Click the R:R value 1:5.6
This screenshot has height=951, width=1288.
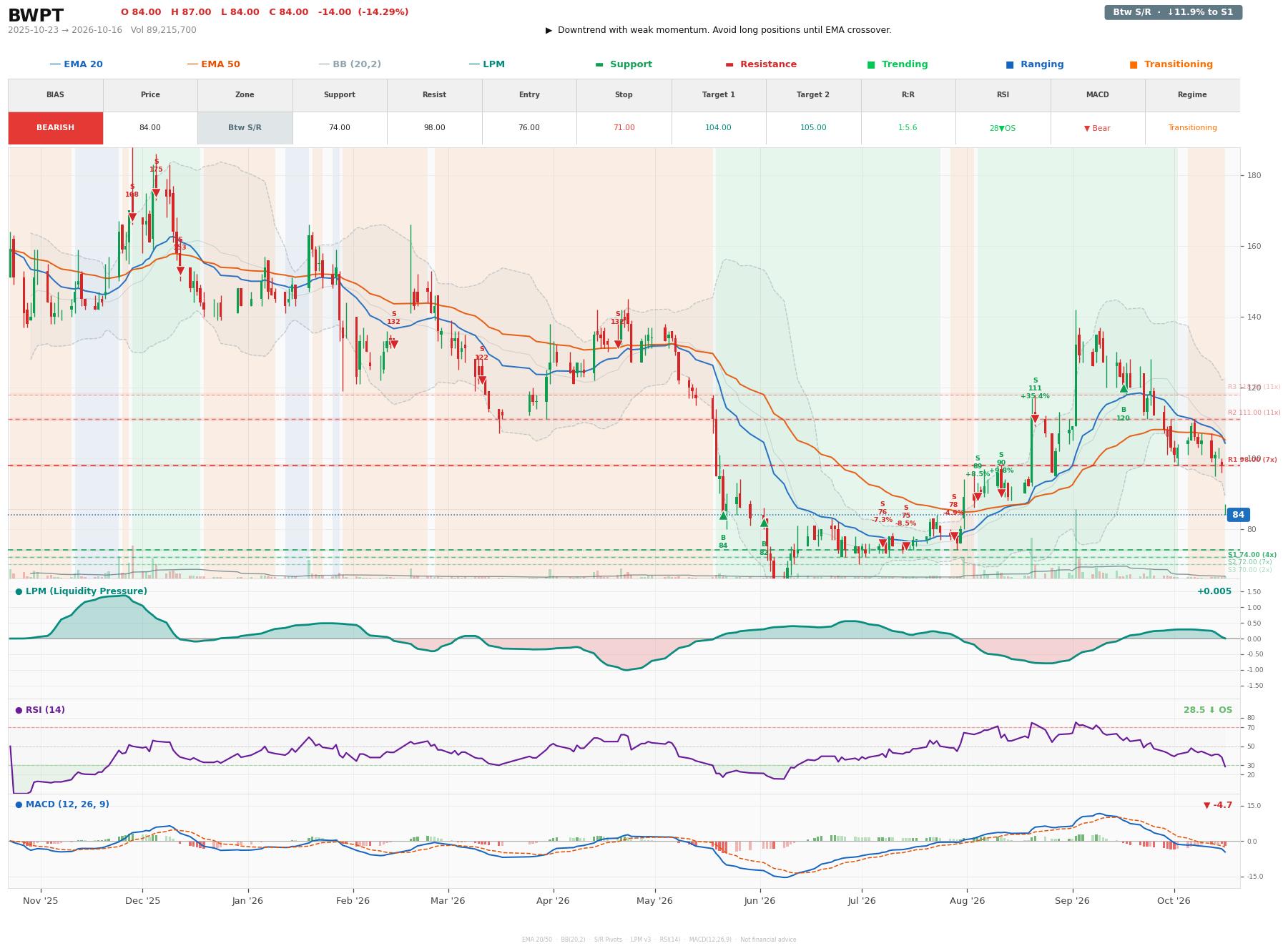(908, 128)
